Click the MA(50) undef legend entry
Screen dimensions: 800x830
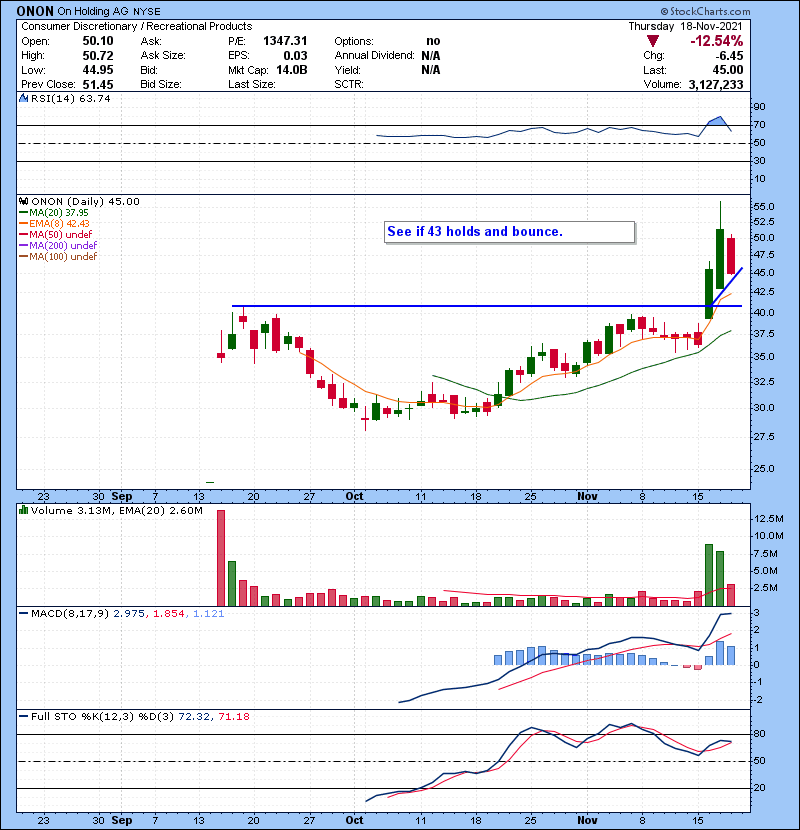click(60, 234)
